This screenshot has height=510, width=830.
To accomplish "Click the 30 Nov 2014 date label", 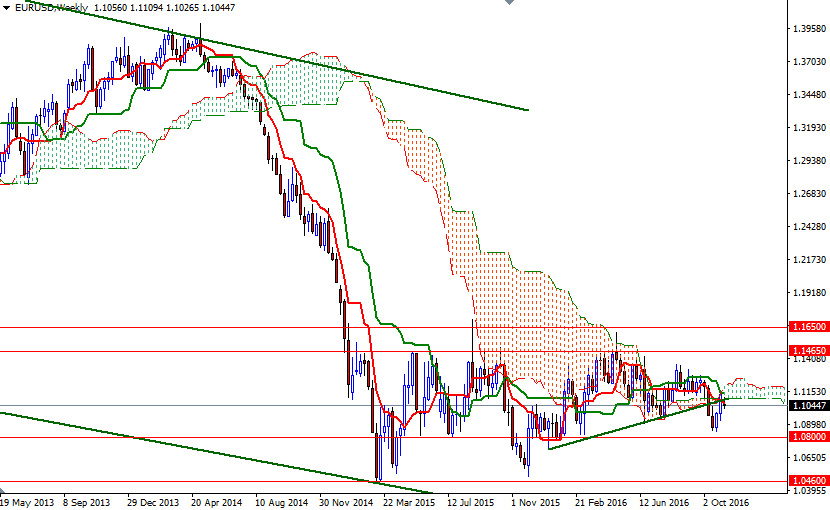I will point(346,502).
